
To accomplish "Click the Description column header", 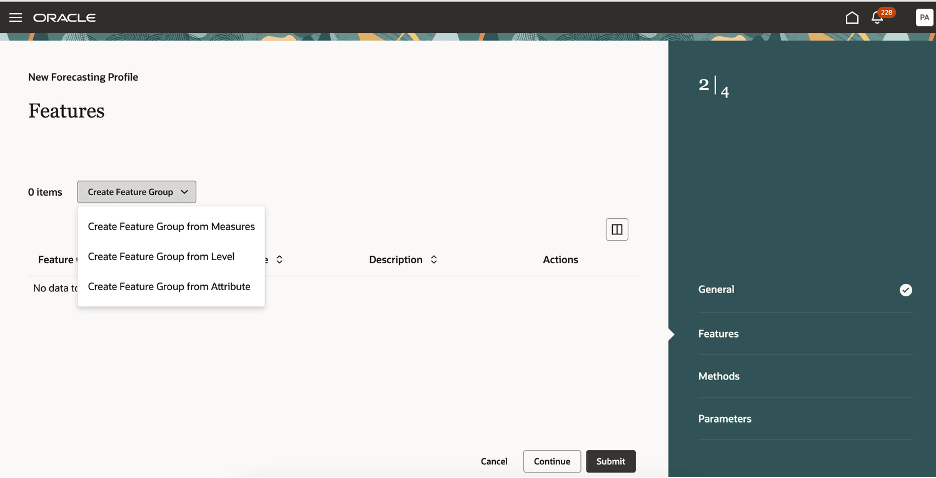I will coord(396,260).
